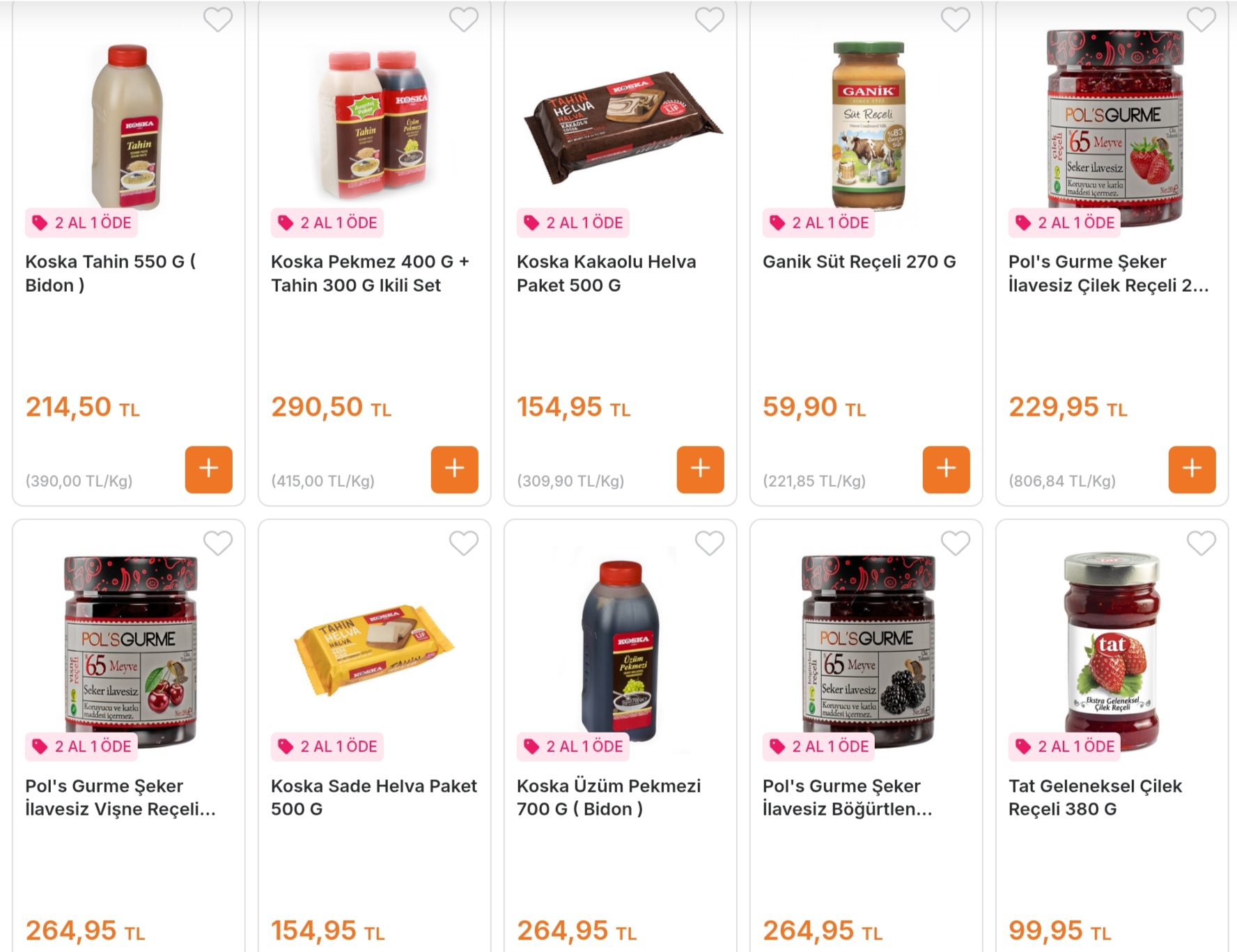Add Ganik Süt Reçeli to cart

(946, 469)
